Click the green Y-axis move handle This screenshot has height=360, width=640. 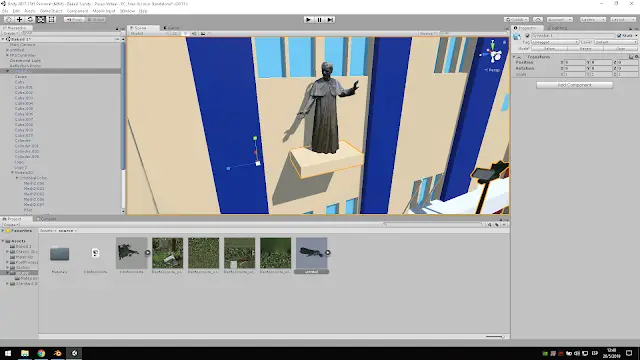click(255, 139)
